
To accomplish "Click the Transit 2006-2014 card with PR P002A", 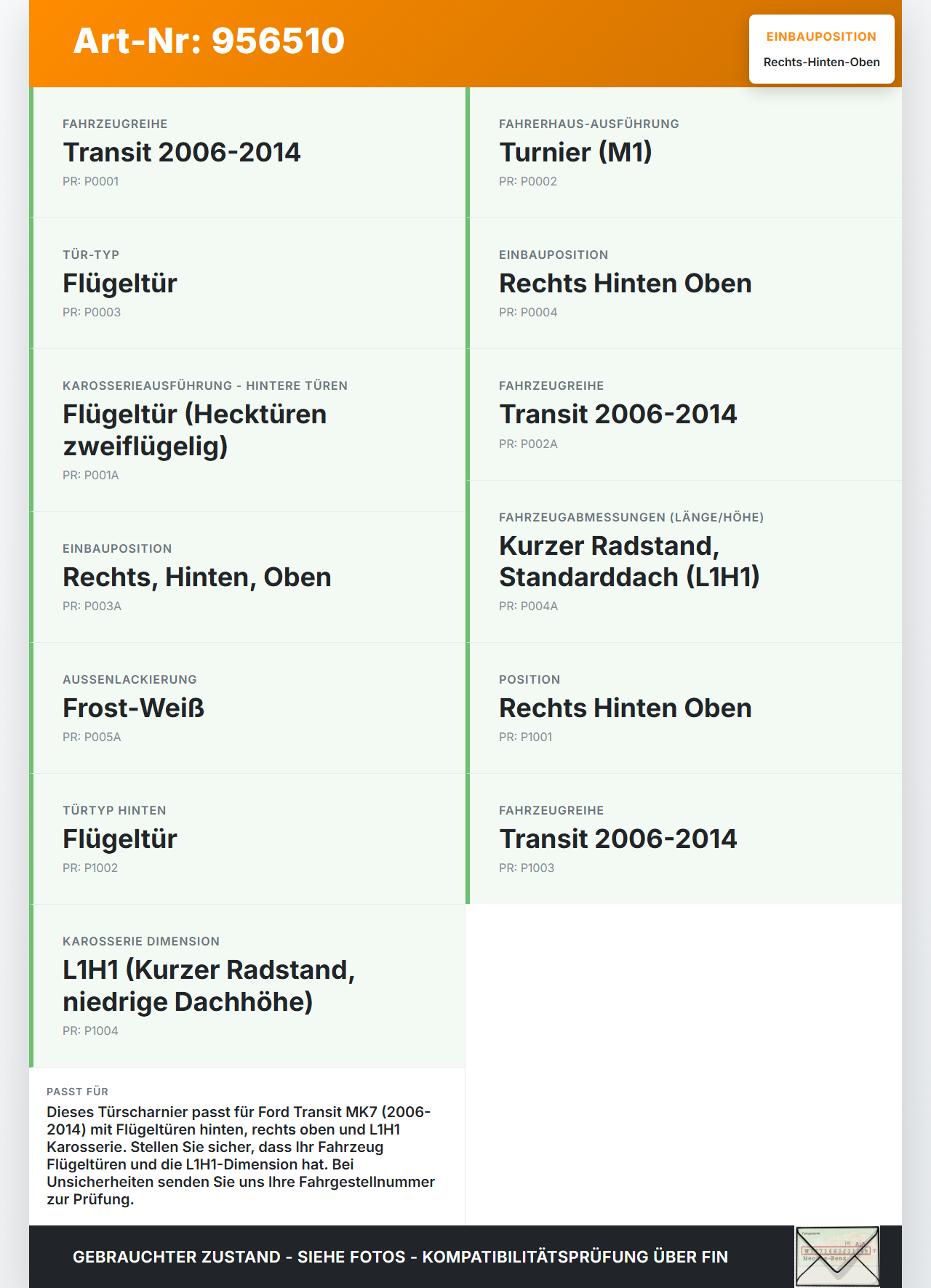I will coord(684,415).
